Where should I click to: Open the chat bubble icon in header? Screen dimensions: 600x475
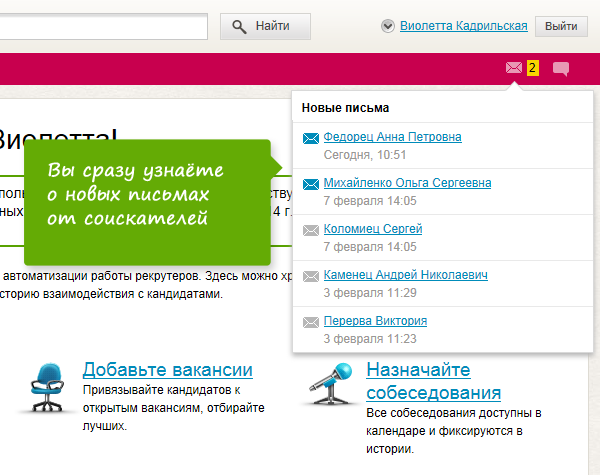(x=561, y=69)
